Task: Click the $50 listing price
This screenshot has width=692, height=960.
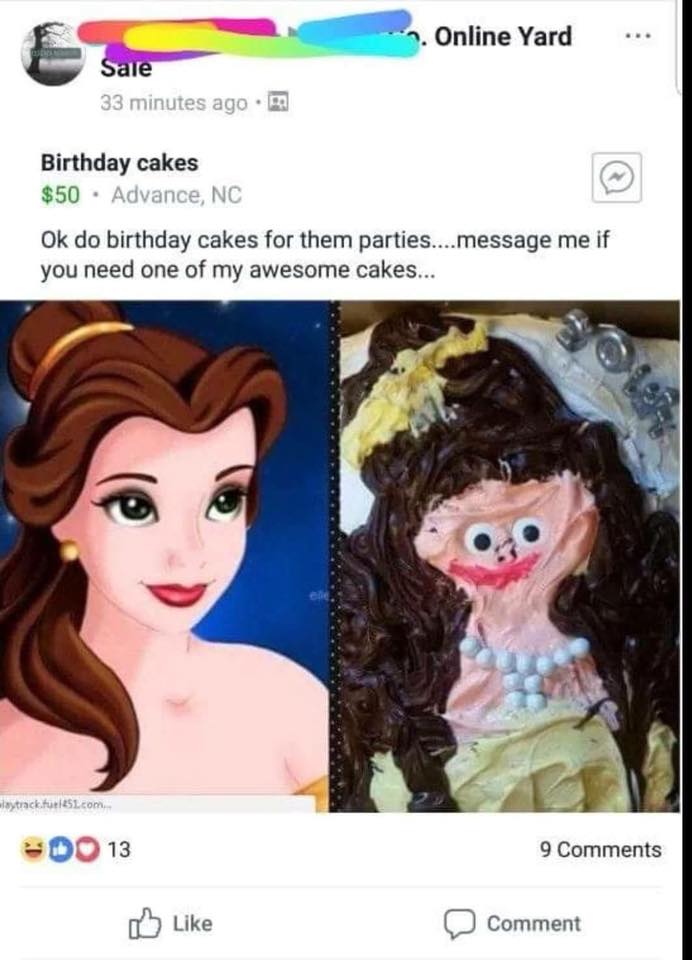Action: (60, 194)
